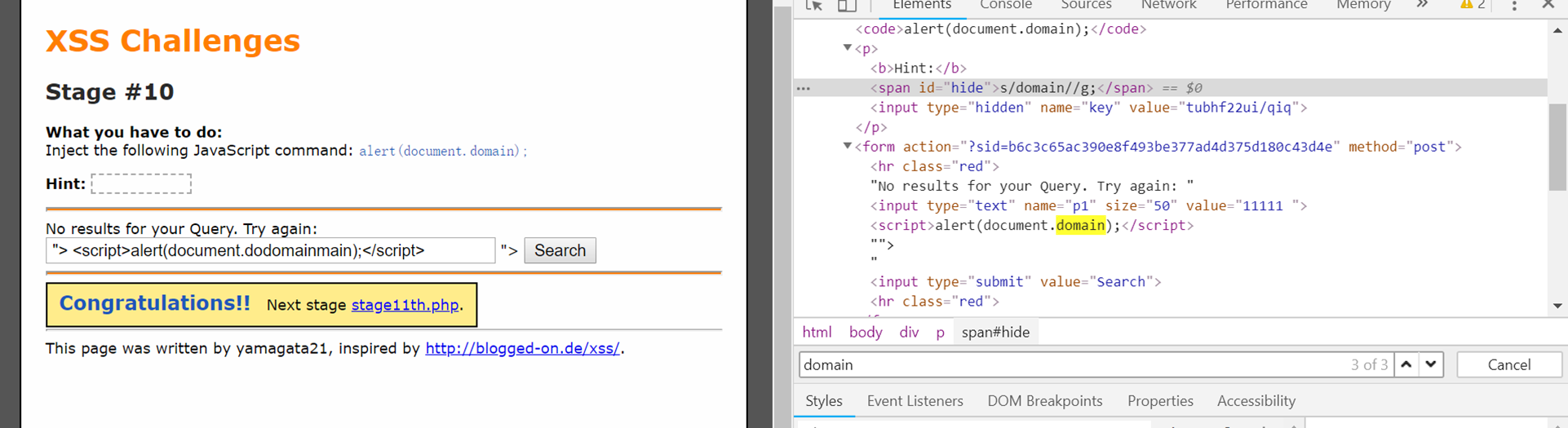Click the inspect element picker icon
This screenshot has width=1568, height=428.
[813, 5]
